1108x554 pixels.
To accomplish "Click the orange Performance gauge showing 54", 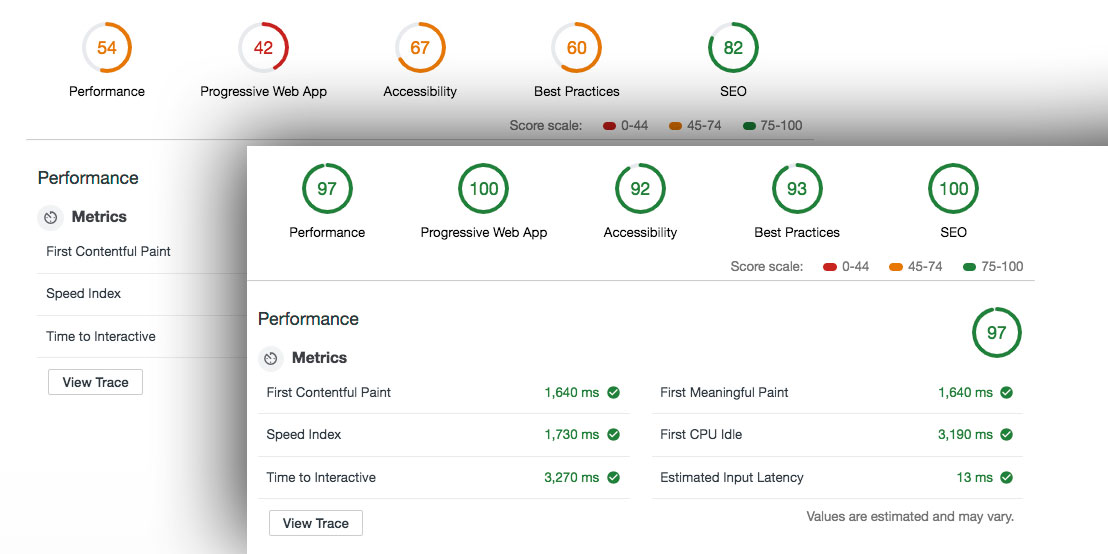I will point(107,48).
